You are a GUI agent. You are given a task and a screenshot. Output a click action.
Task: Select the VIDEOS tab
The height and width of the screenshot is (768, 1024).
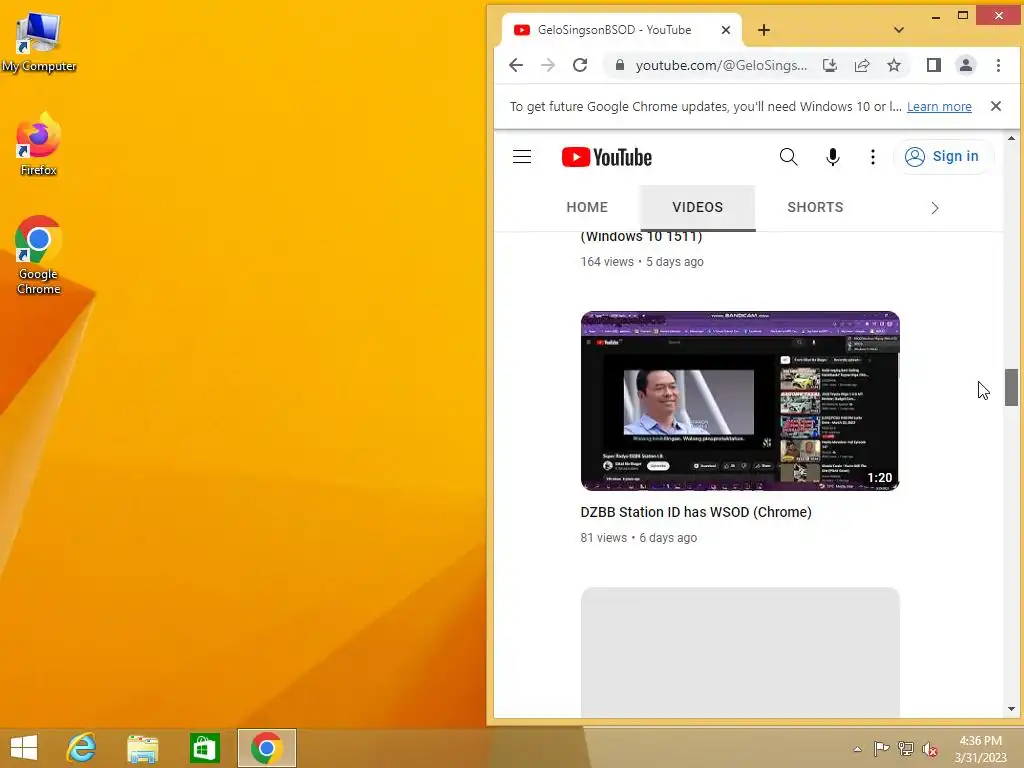(x=697, y=208)
